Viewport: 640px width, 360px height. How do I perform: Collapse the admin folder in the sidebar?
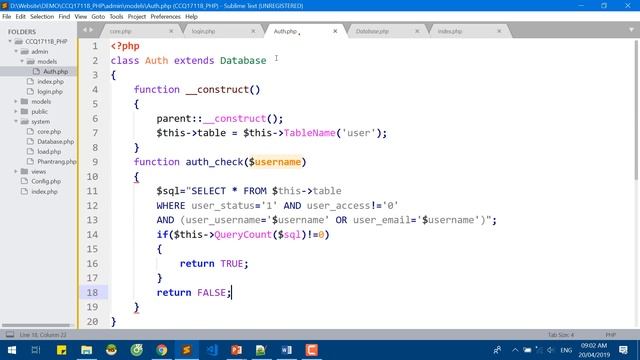point(16,51)
